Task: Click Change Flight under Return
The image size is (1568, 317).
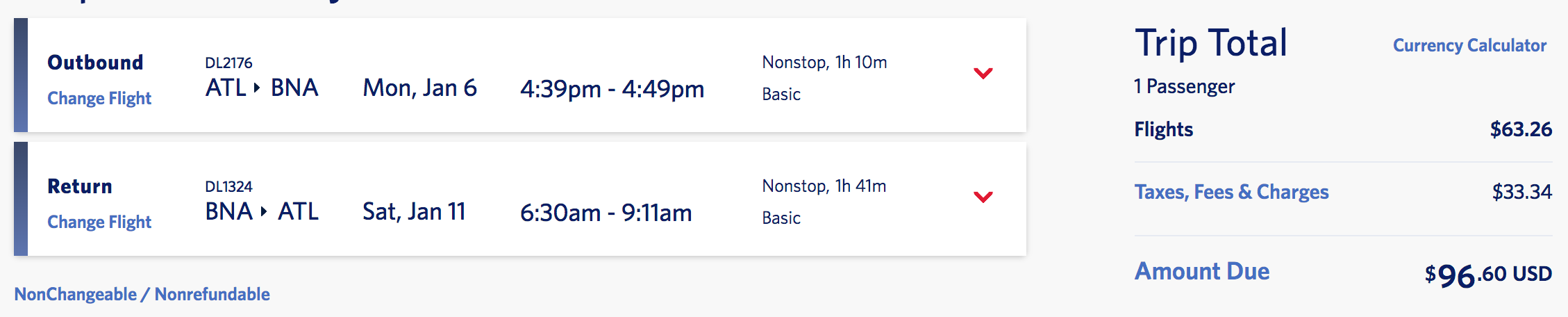Action: pos(99,222)
